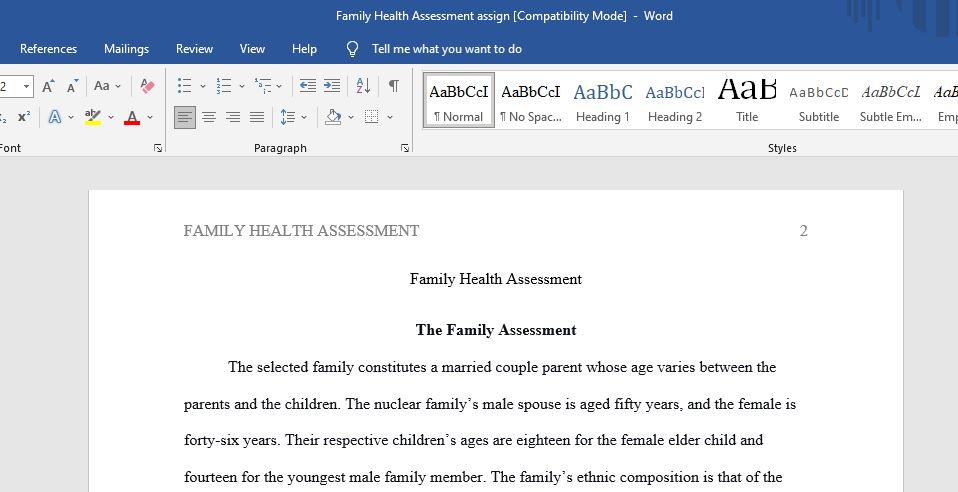958x492 pixels.
Task: Click the page number 2 in header
Action: (803, 231)
